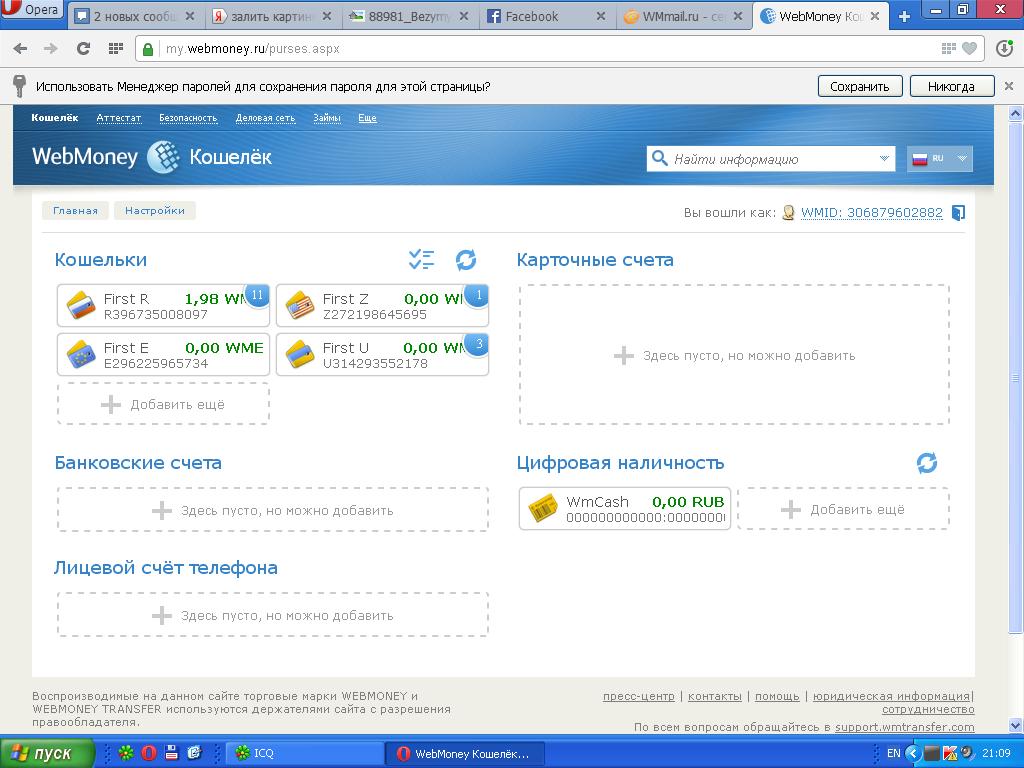The height and width of the screenshot is (768, 1024).
Task: Expand the search field dropdown arrow
Action: 884,159
